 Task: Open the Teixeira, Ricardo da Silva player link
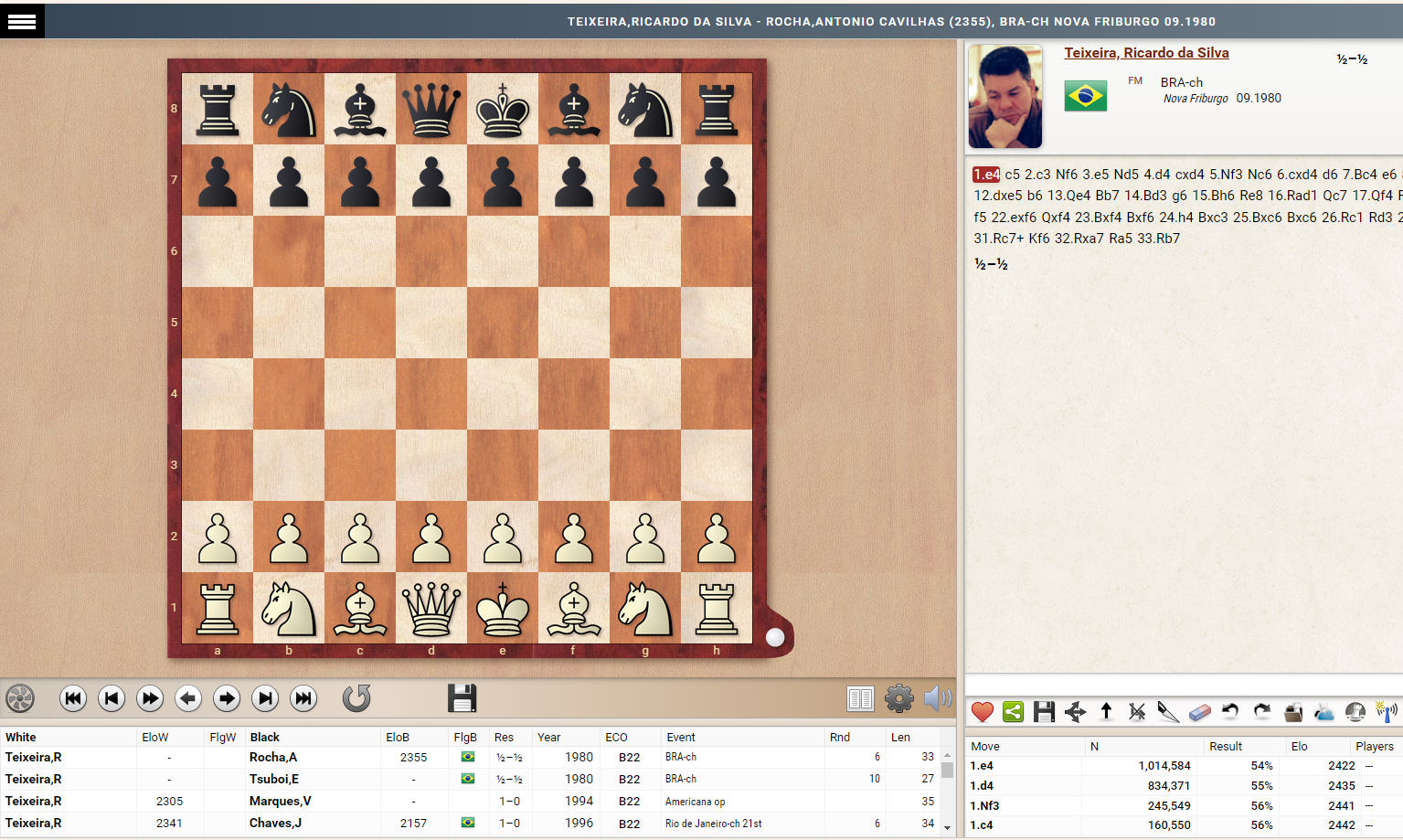[1146, 53]
